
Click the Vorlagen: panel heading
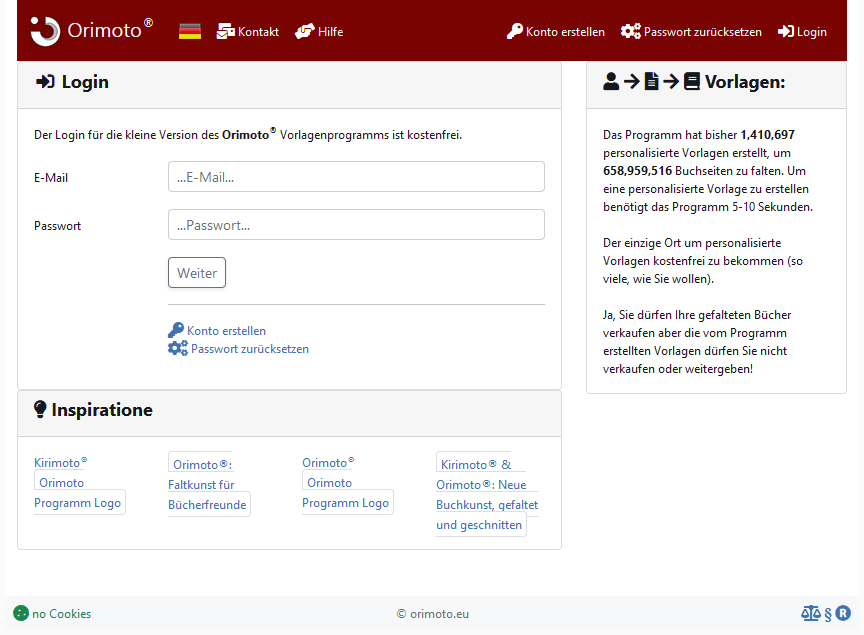(745, 82)
